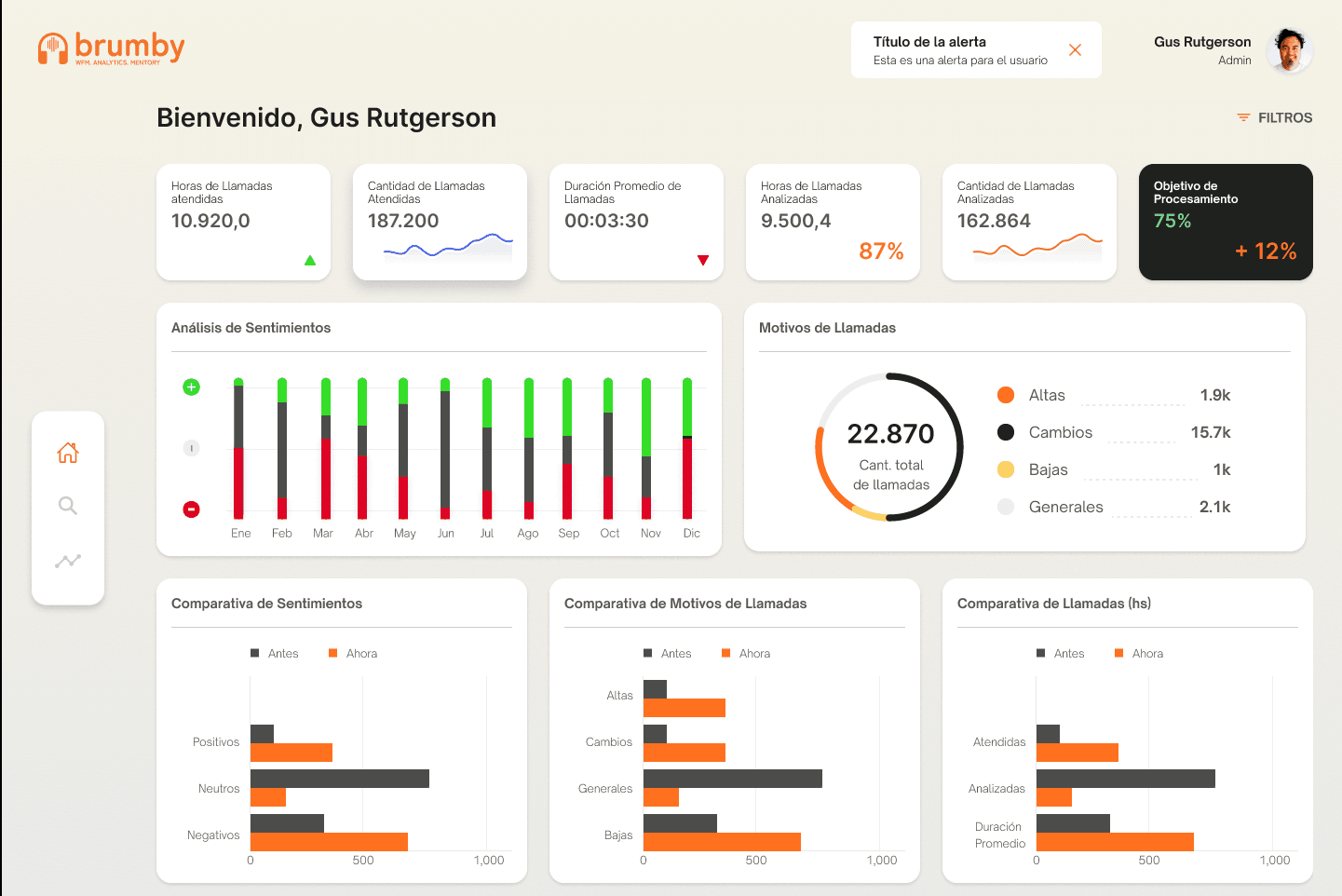Select the Cantidad de Llamadas Atendidas card
The height and width of the screenshot is (896, 1342).
pos(440,222)
